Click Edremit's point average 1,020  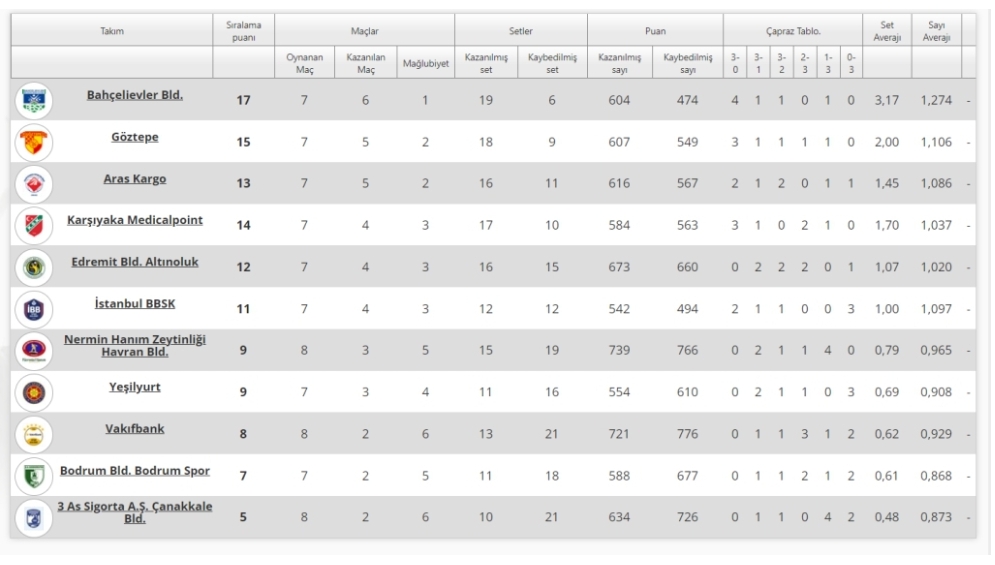click(x=937, y=267)
